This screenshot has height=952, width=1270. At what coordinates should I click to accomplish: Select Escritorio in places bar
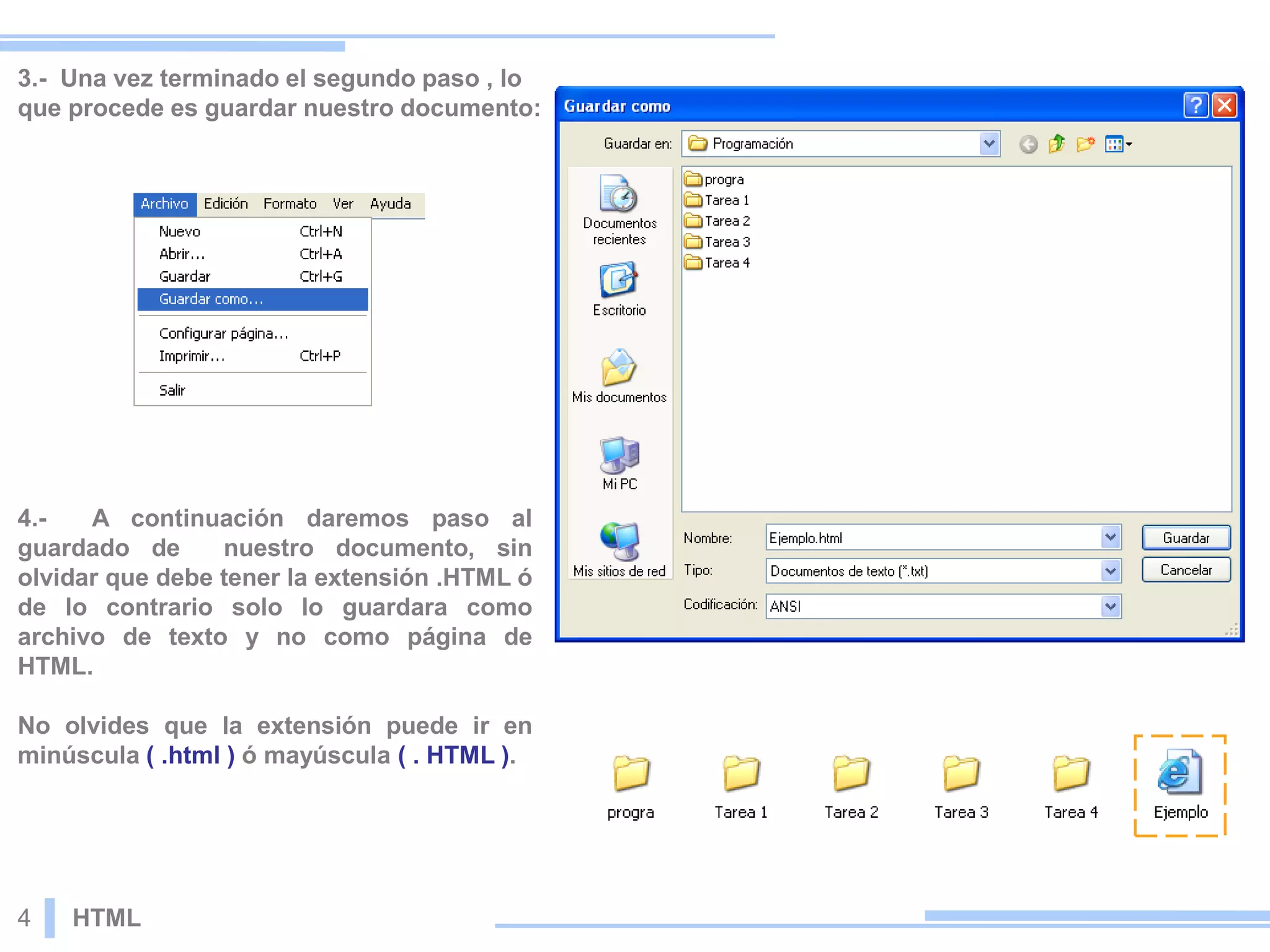click(x=619, y=289)
